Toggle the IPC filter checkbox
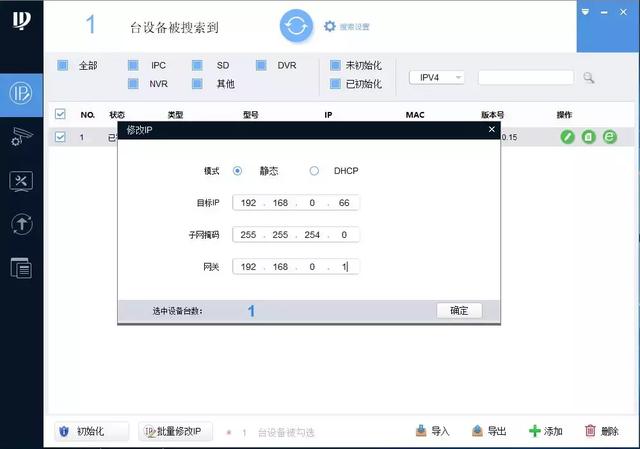The image size is (640, 449). pos(133,65)
